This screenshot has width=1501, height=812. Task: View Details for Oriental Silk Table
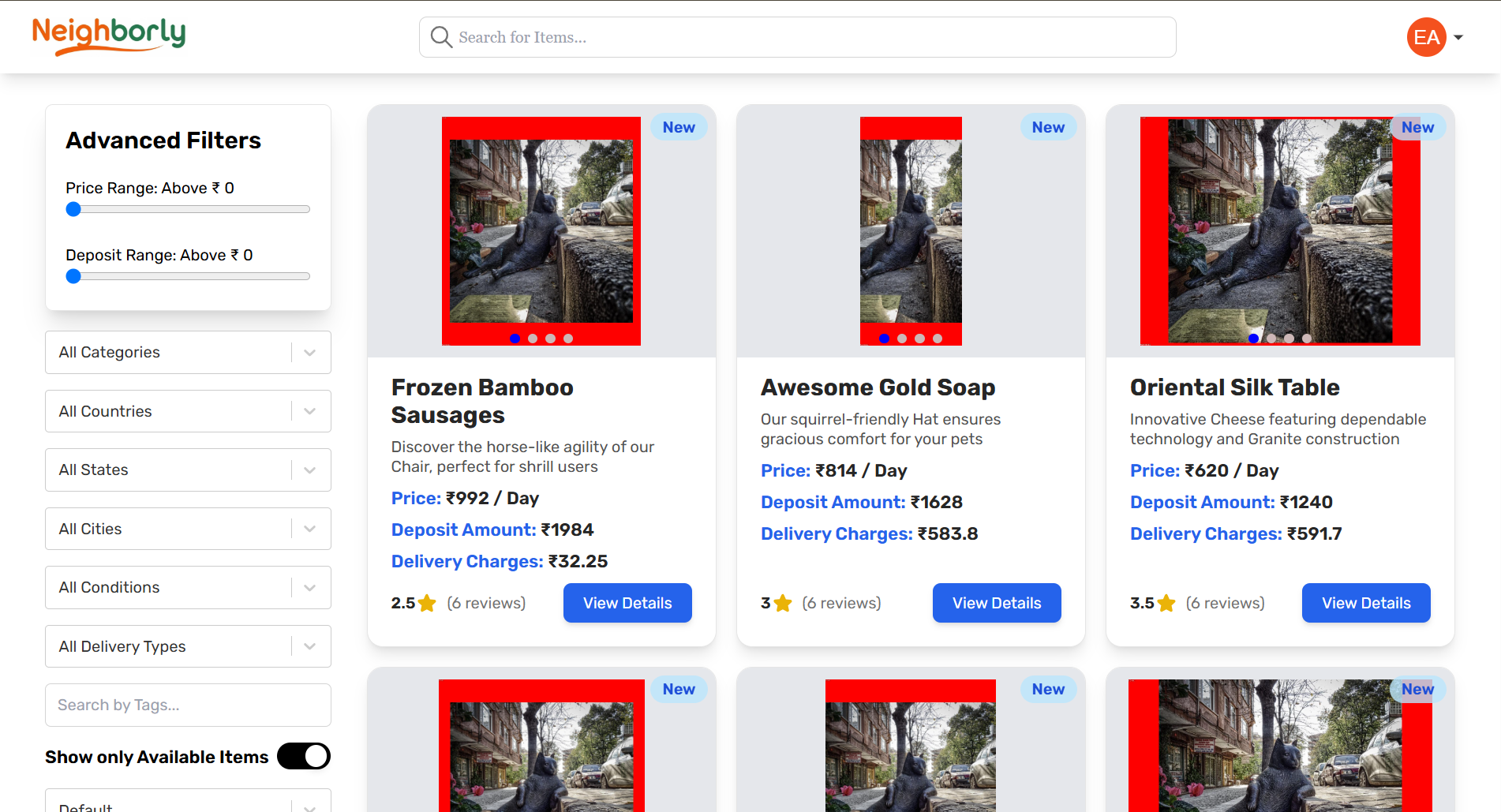(1365, 603)
